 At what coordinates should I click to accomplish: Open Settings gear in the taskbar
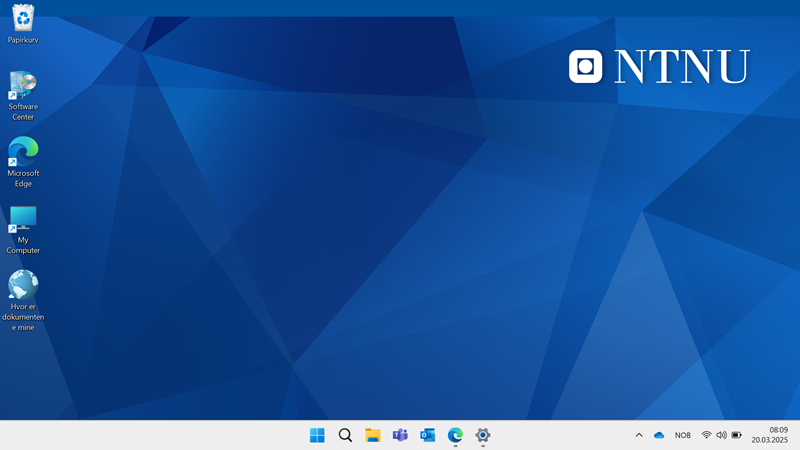pos(483,435)
